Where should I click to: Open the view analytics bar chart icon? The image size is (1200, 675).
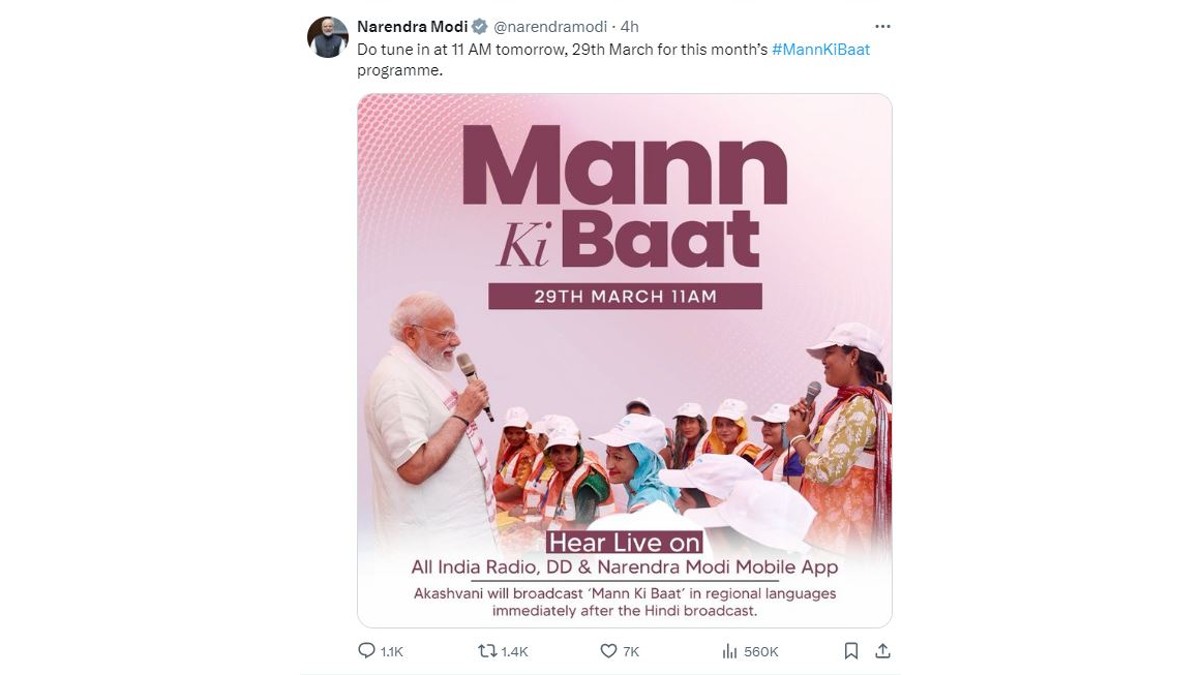729,651
